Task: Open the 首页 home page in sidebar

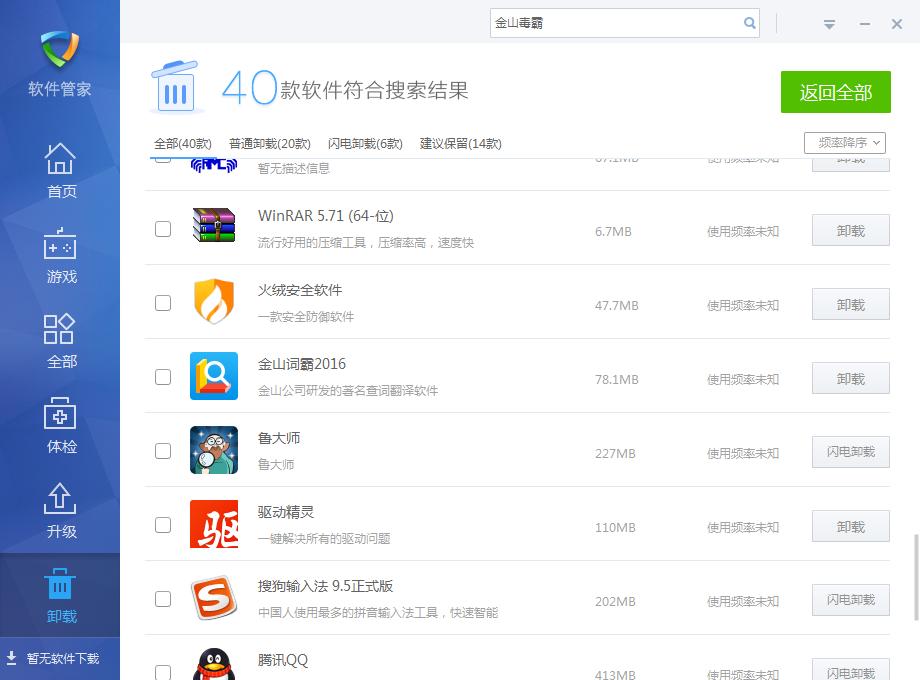Action: pos(61,170)
